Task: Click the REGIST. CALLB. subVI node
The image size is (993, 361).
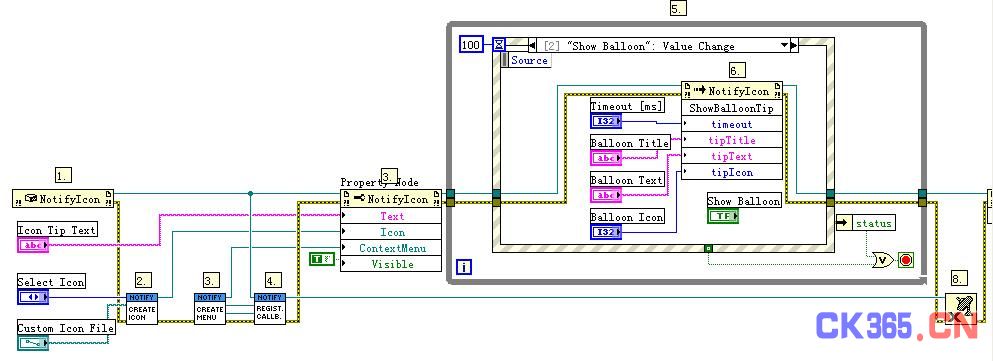Action: pyautogui.click(x=270, y=309)
